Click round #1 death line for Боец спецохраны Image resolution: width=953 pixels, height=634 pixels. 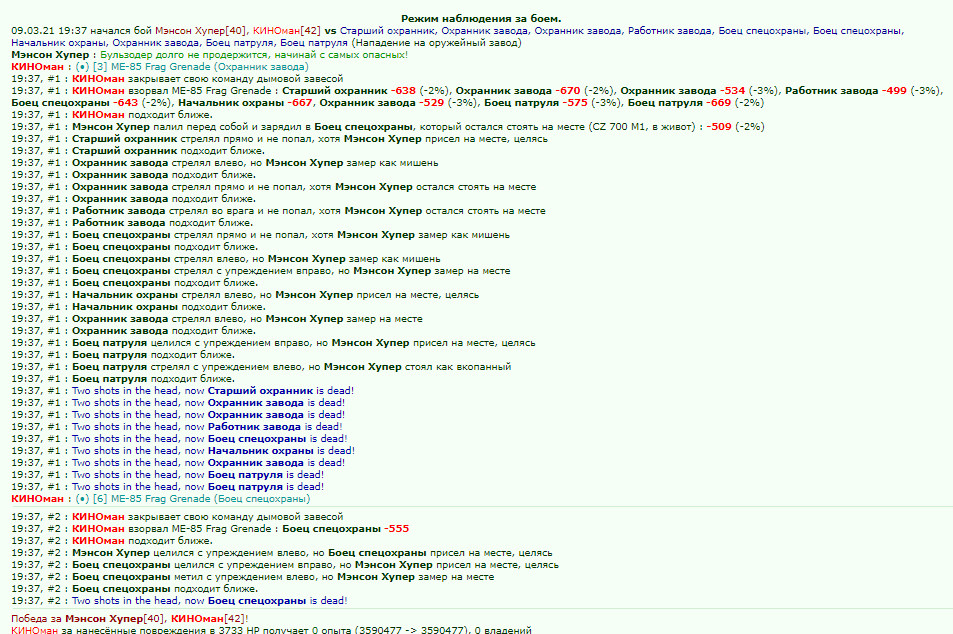(179, 439)
